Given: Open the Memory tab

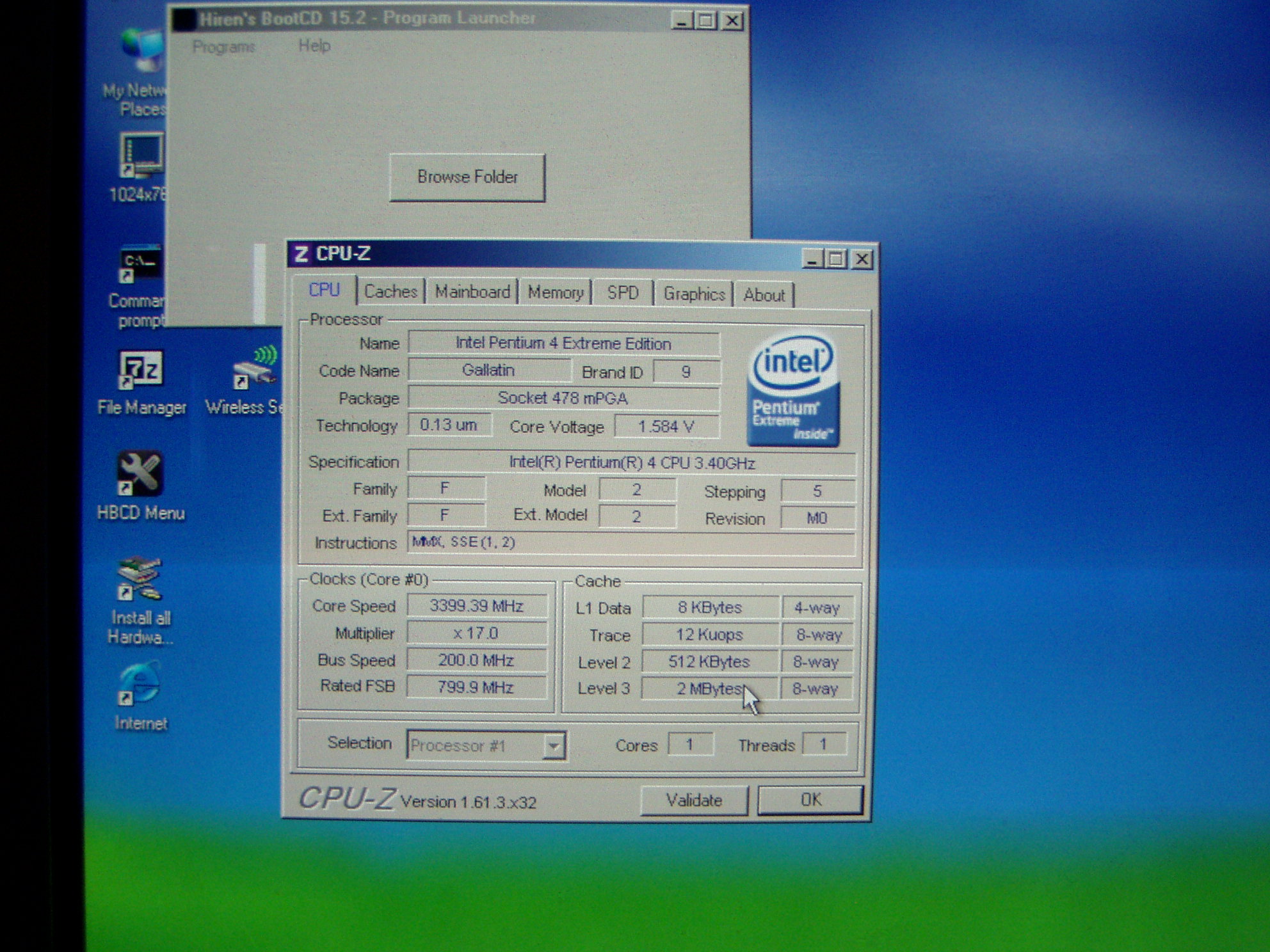Looking at the screenshot, I should pyautogui.click(x=555, y=293).
